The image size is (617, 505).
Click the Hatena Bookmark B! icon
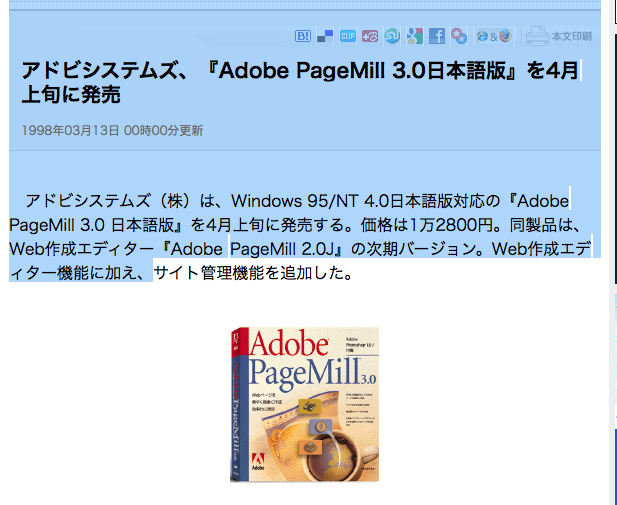(x=303, y=36)
